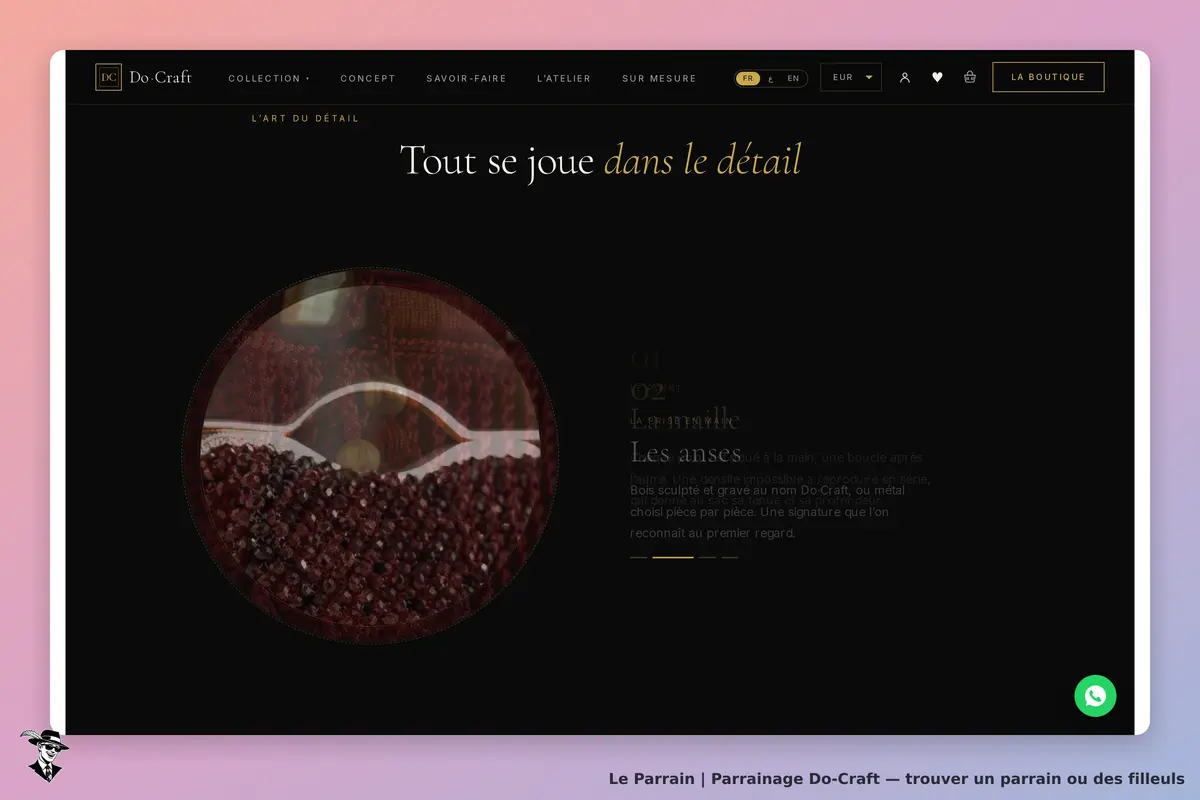
Task: Click the circular beaded bag image
Action: click(370, 455)
